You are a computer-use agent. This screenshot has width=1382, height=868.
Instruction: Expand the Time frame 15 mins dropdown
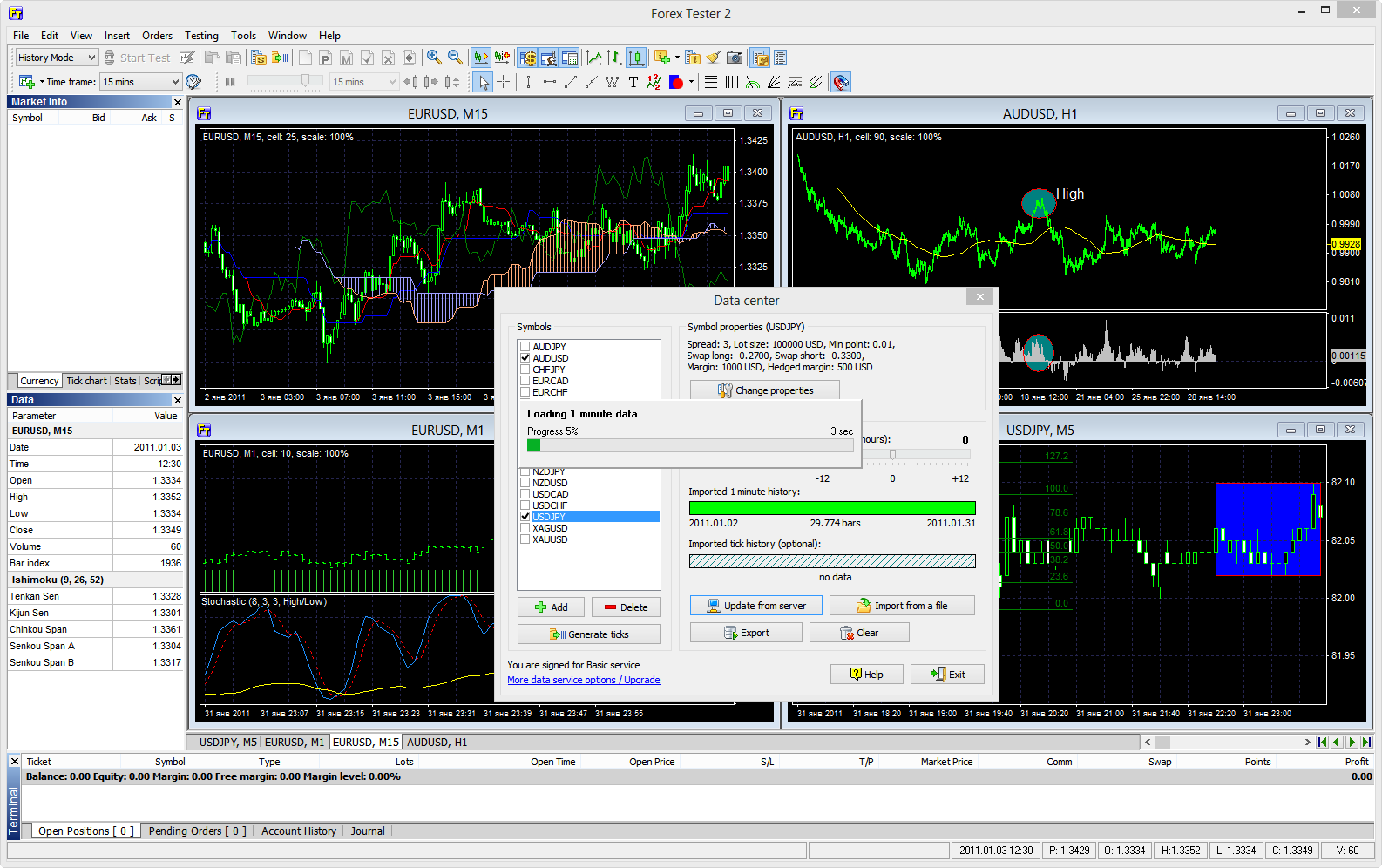click(x=174, y=82)
